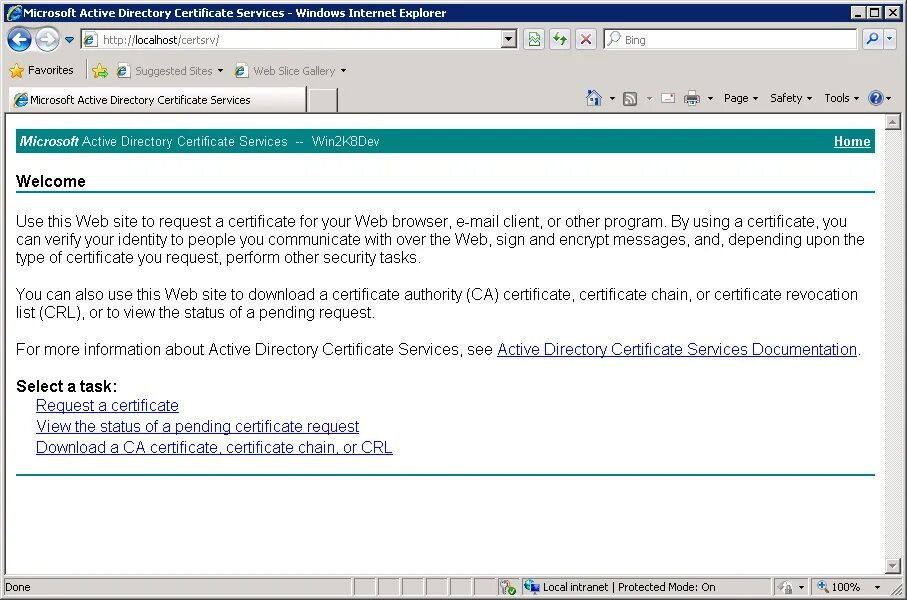907x600 pixels.
Task: Expand the address bar history dropdown
Action: (x=509, y=39)
